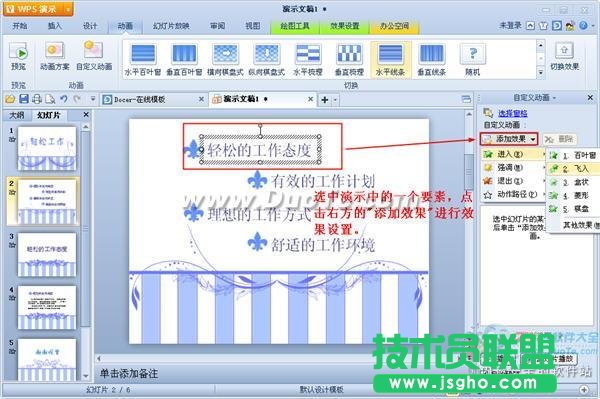The width and height of the screenshot is (600, 399).
Task: Click the 删除 button in animation pane
Action: (x=560, y=139)
